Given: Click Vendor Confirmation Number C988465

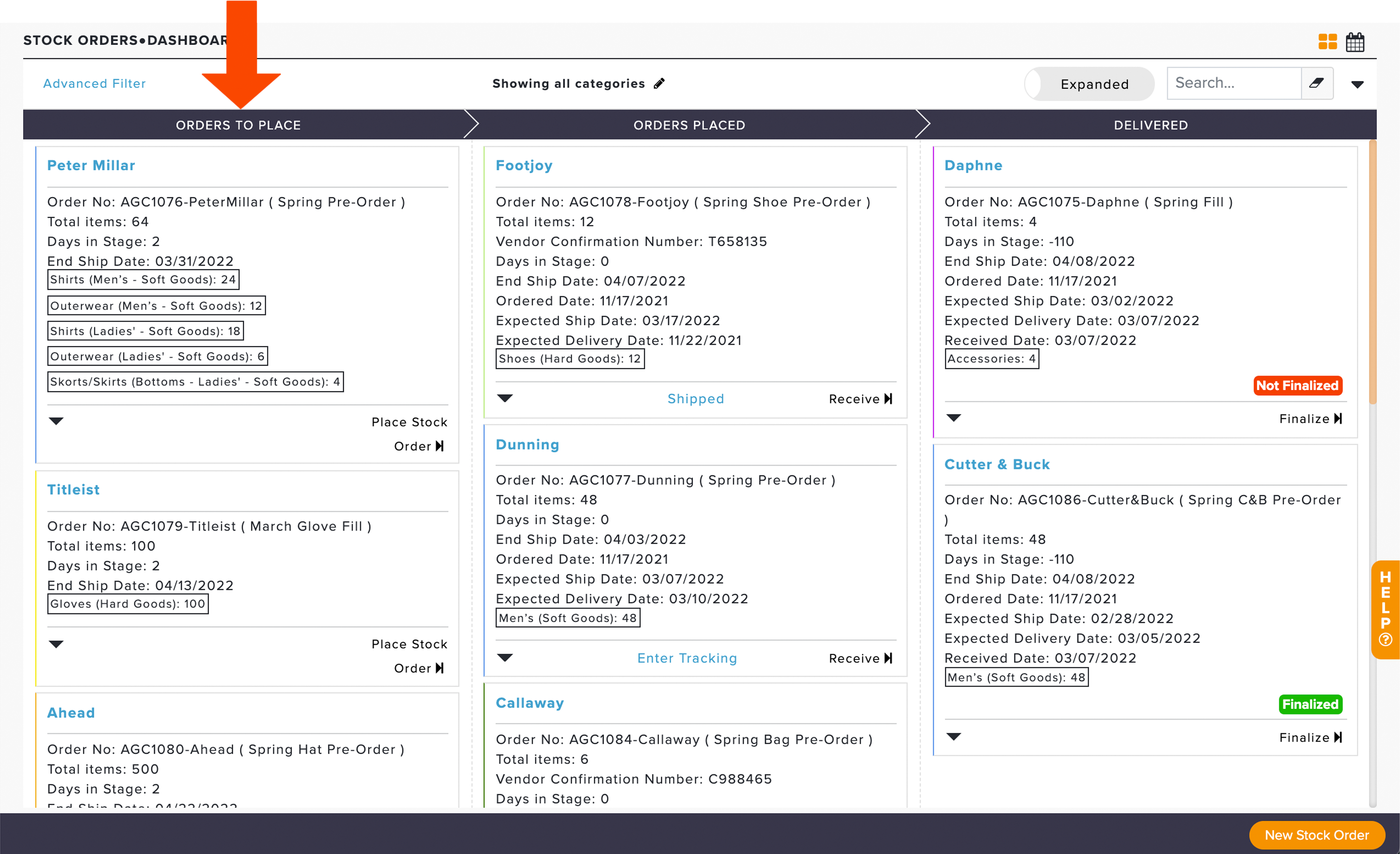Looking at the screenshot, I should 633,779.
